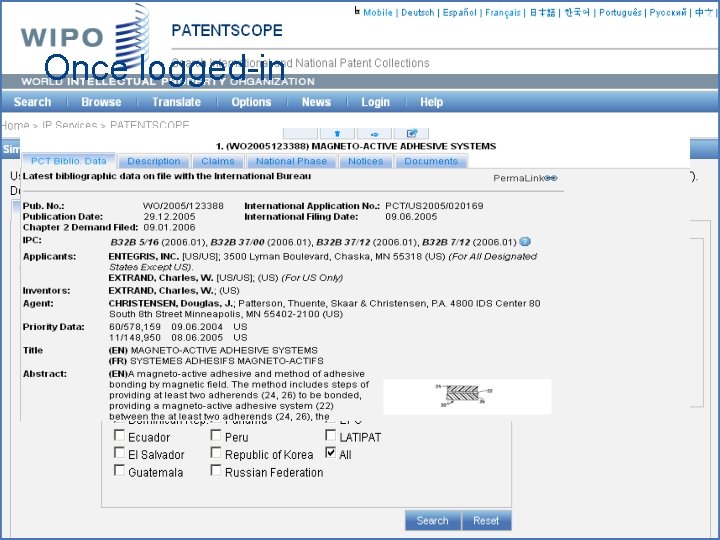Open IPC class B32B 7/12 link
Image resolution: width=720 pixels, height=540 pixels.
pyautogui.click(x=446, y=242)
